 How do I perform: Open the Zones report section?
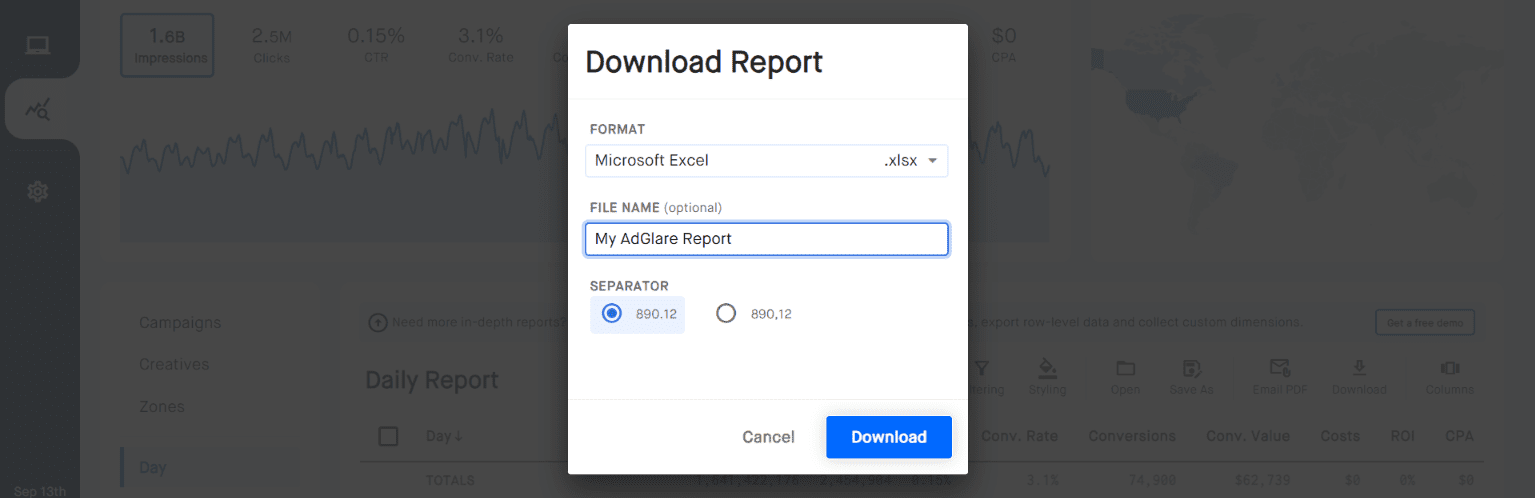click(162, 407)
